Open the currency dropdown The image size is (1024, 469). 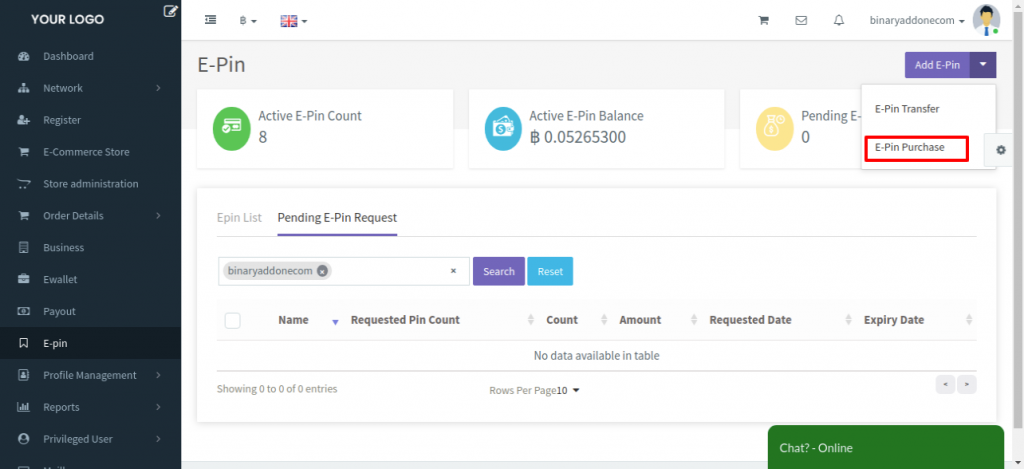tap(248, 21)
